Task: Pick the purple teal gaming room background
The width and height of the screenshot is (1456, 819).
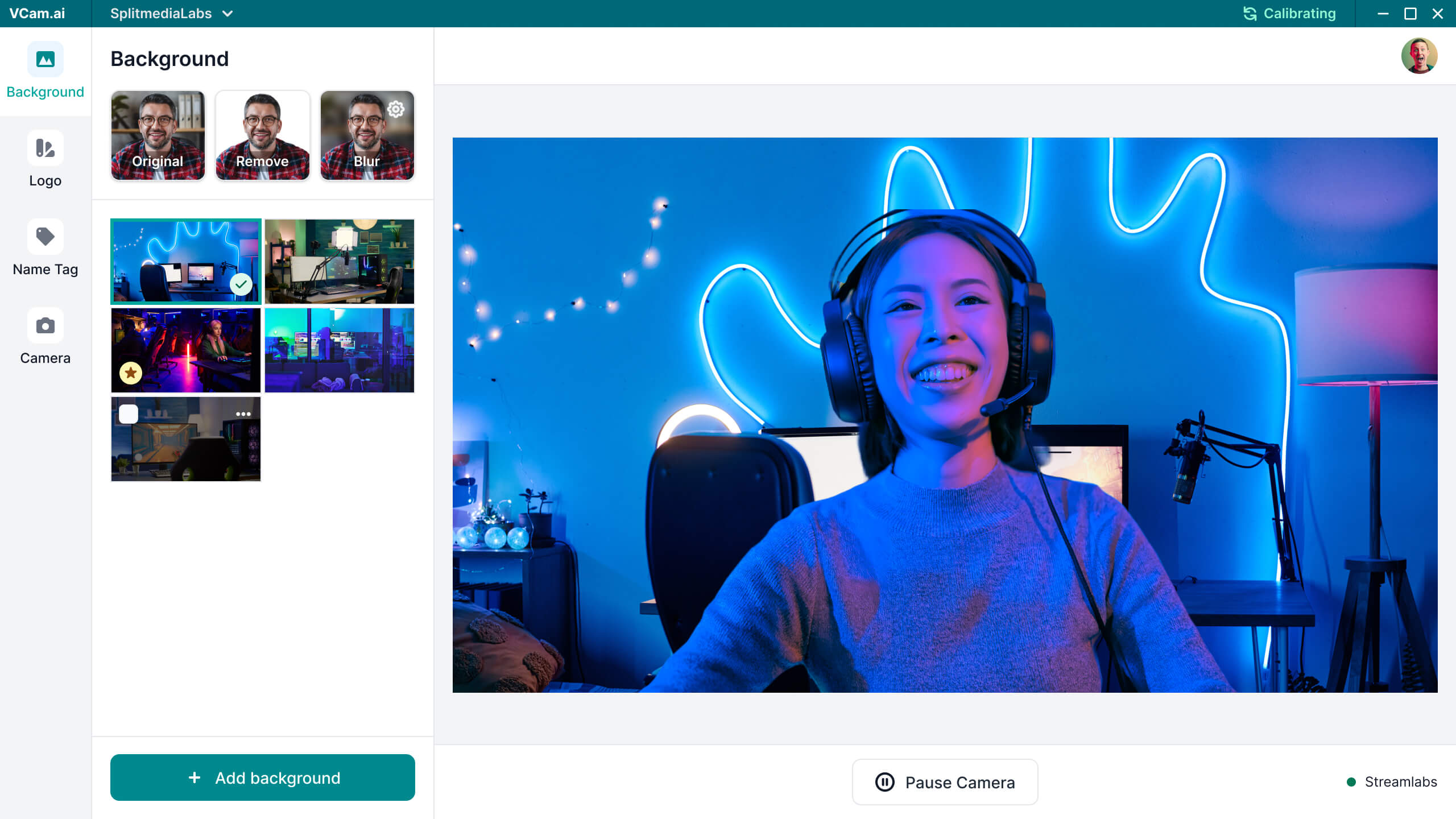Action: pyautogui.click(x=340, y=350)
